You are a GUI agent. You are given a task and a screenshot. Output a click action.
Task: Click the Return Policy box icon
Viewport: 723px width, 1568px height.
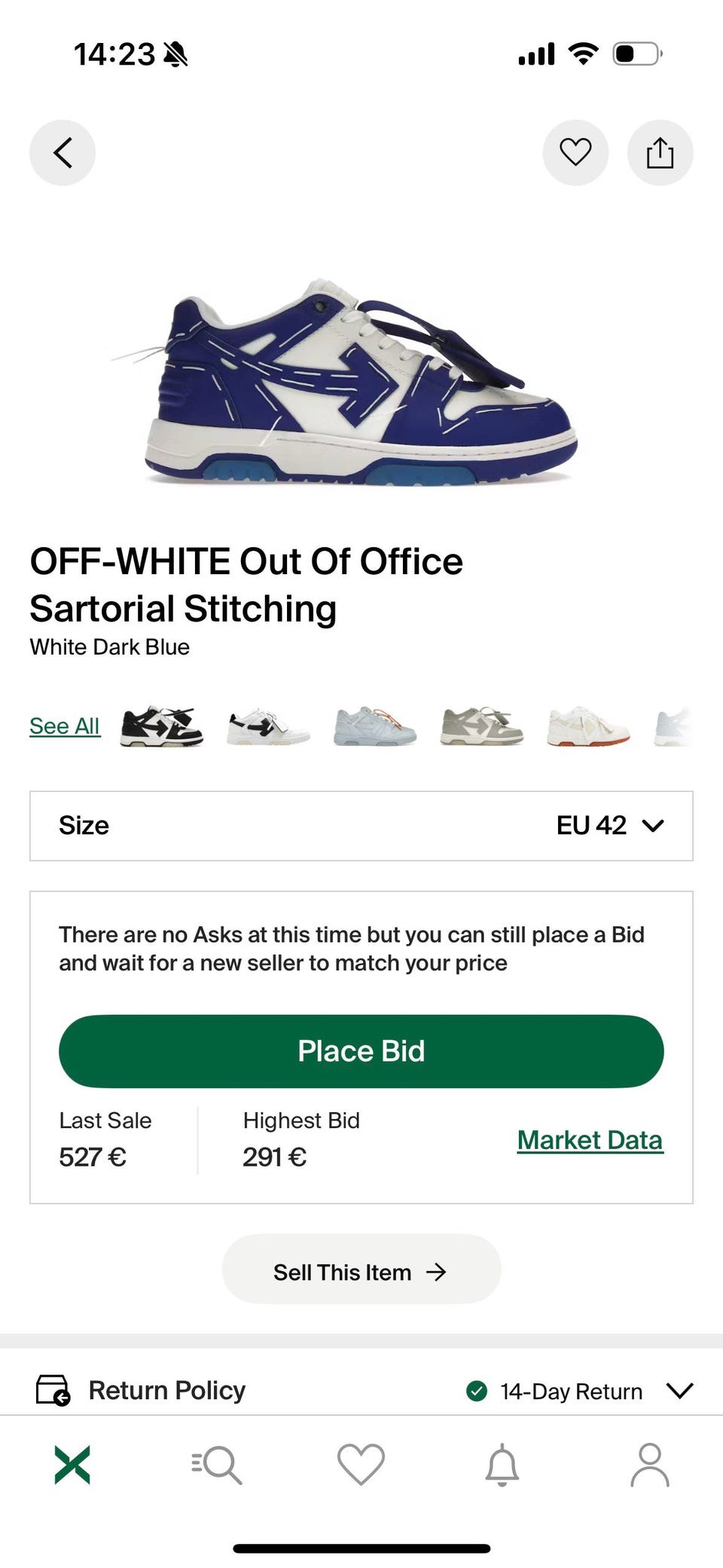53,1390
